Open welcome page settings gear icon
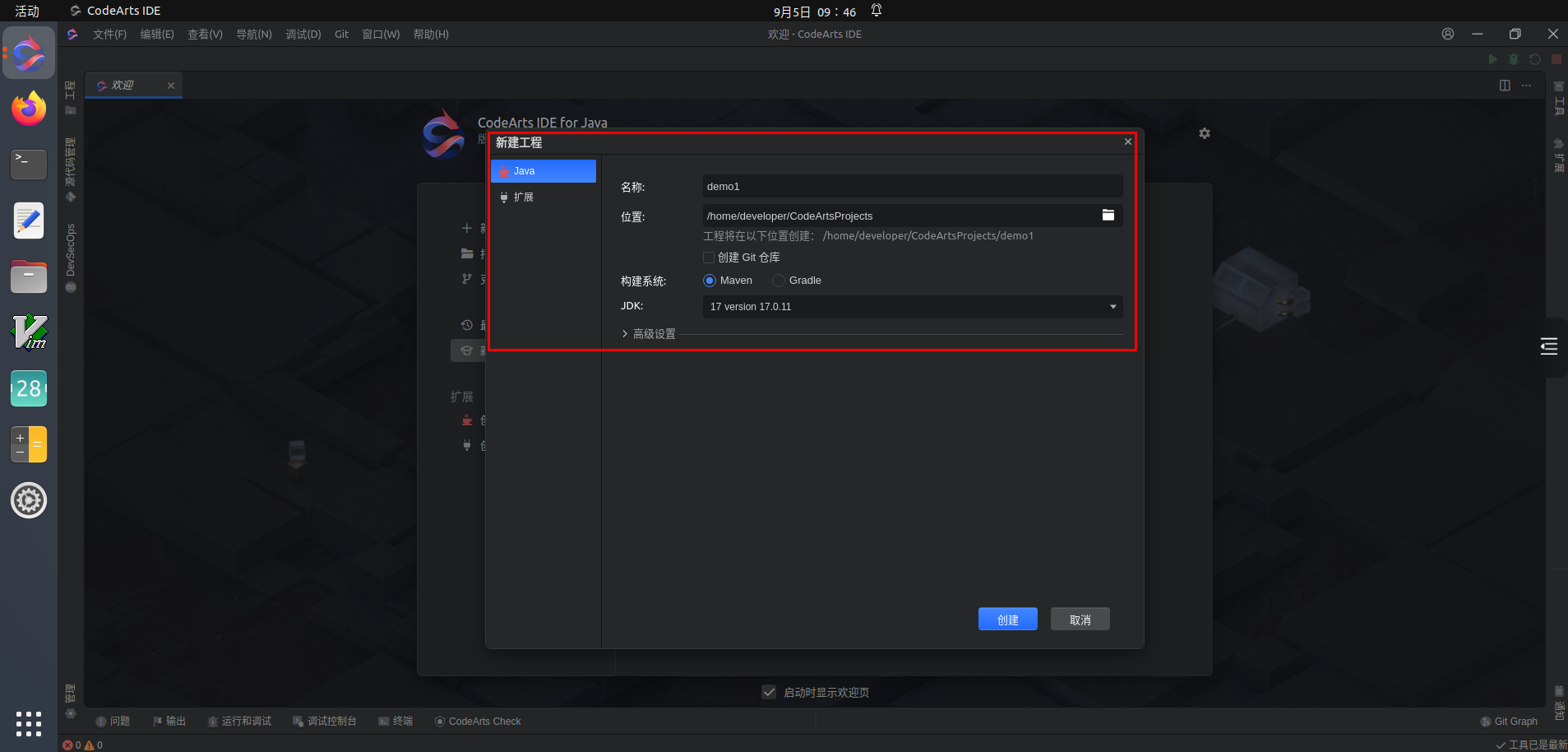This screenshot has width=1568, height=752. click(x=1205, y=133)
